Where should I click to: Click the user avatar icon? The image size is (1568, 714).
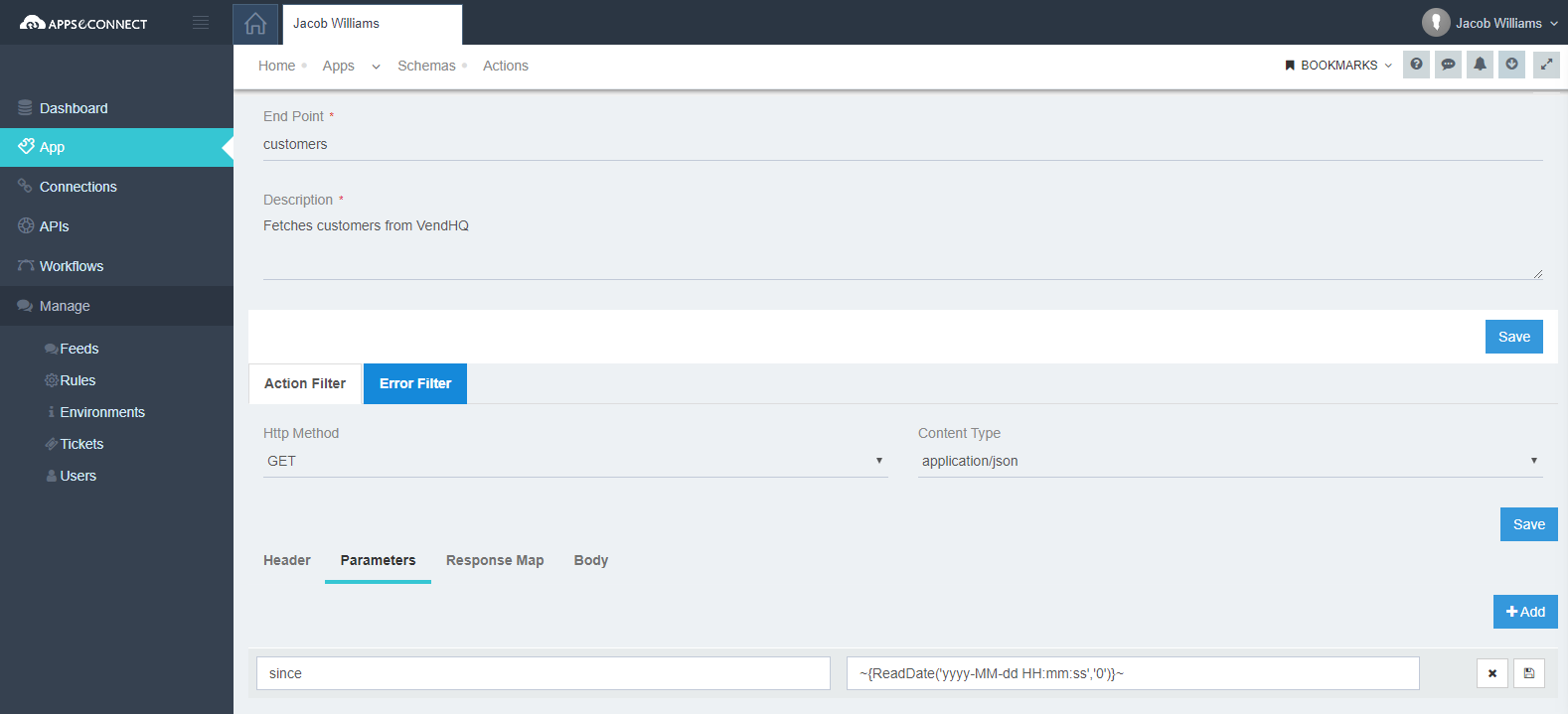(1436, 22)
